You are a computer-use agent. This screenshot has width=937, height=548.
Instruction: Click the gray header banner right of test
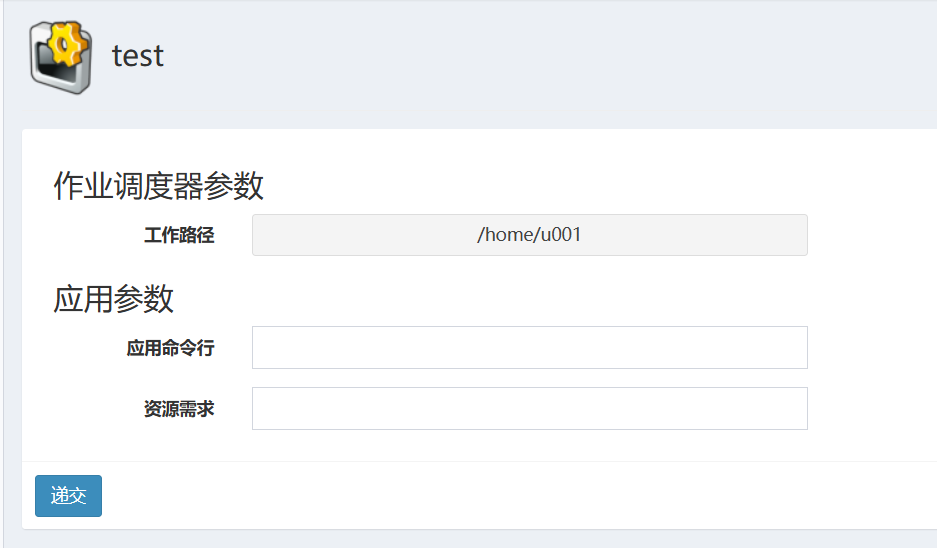tap(550, 58)
